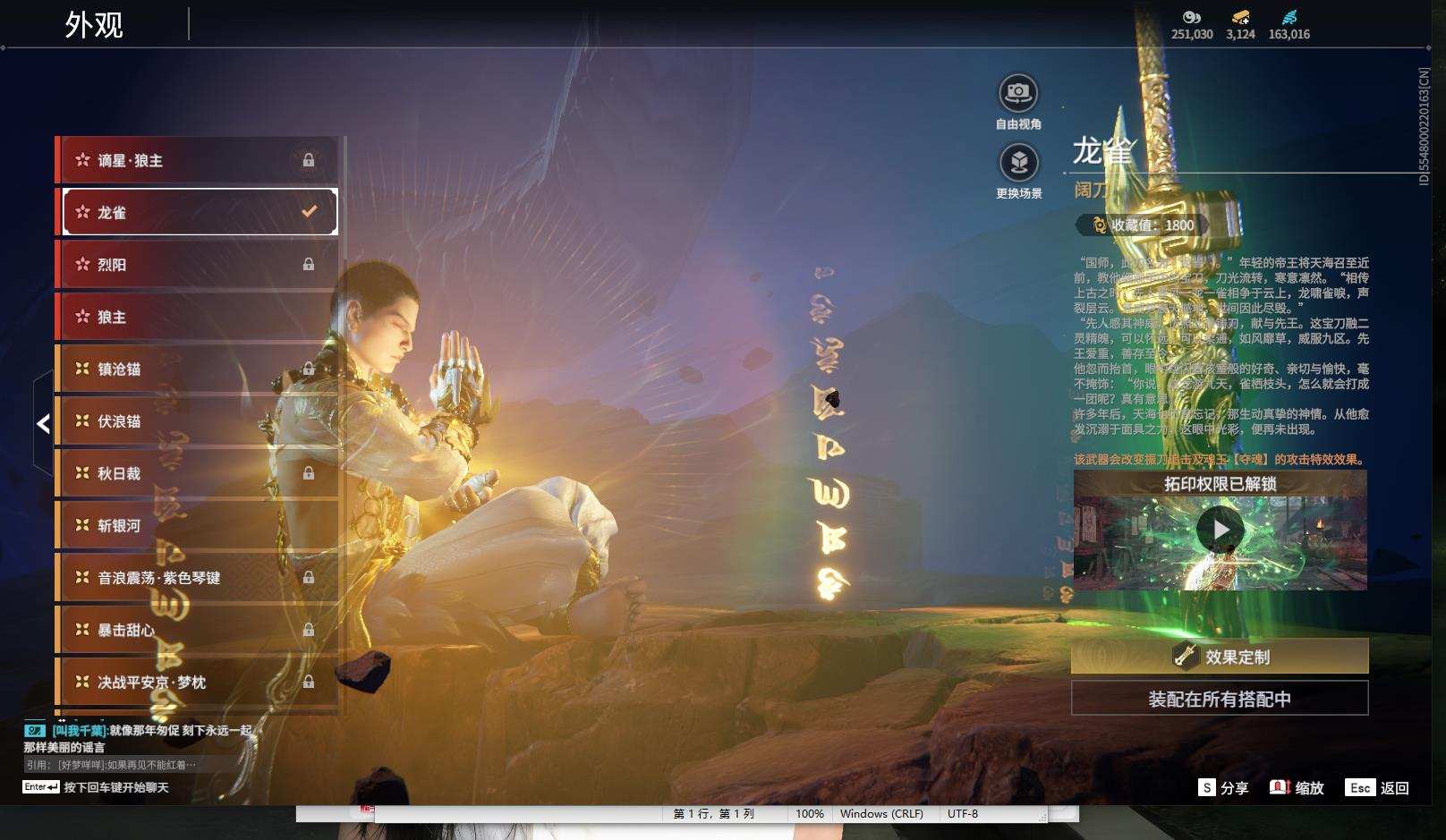Select the 摘星·狼主 skin entry

(197, 160)
